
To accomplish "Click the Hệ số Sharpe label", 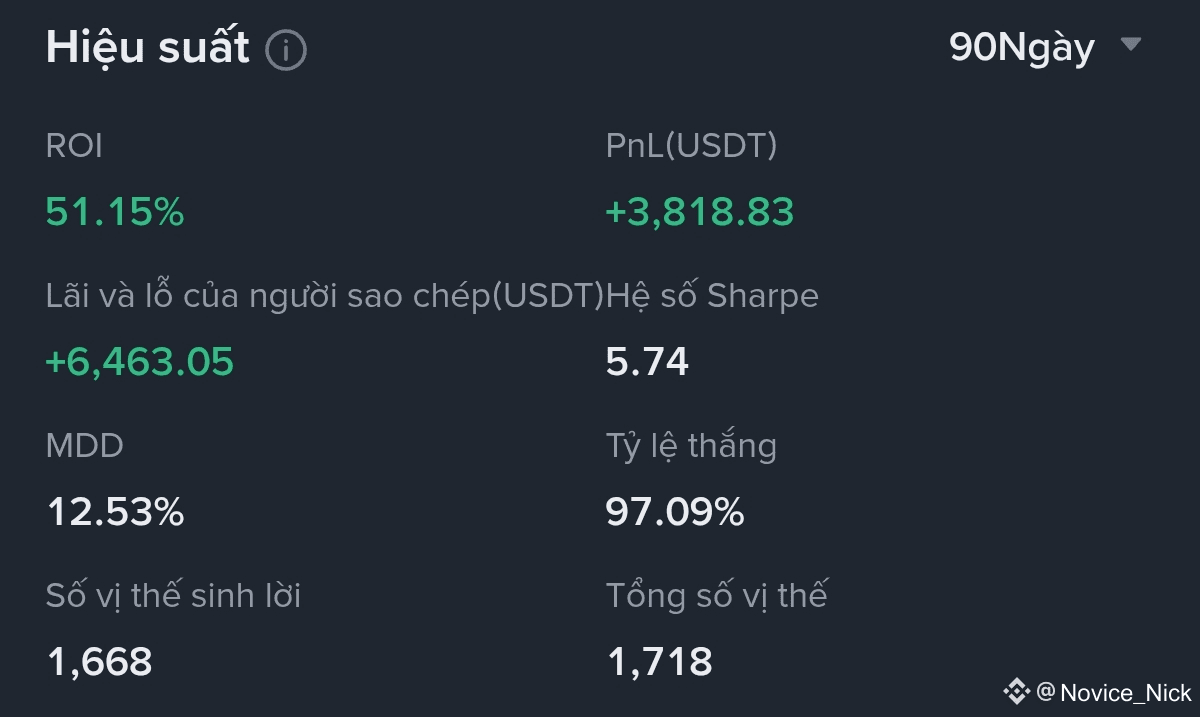I will tap(713, 296).
